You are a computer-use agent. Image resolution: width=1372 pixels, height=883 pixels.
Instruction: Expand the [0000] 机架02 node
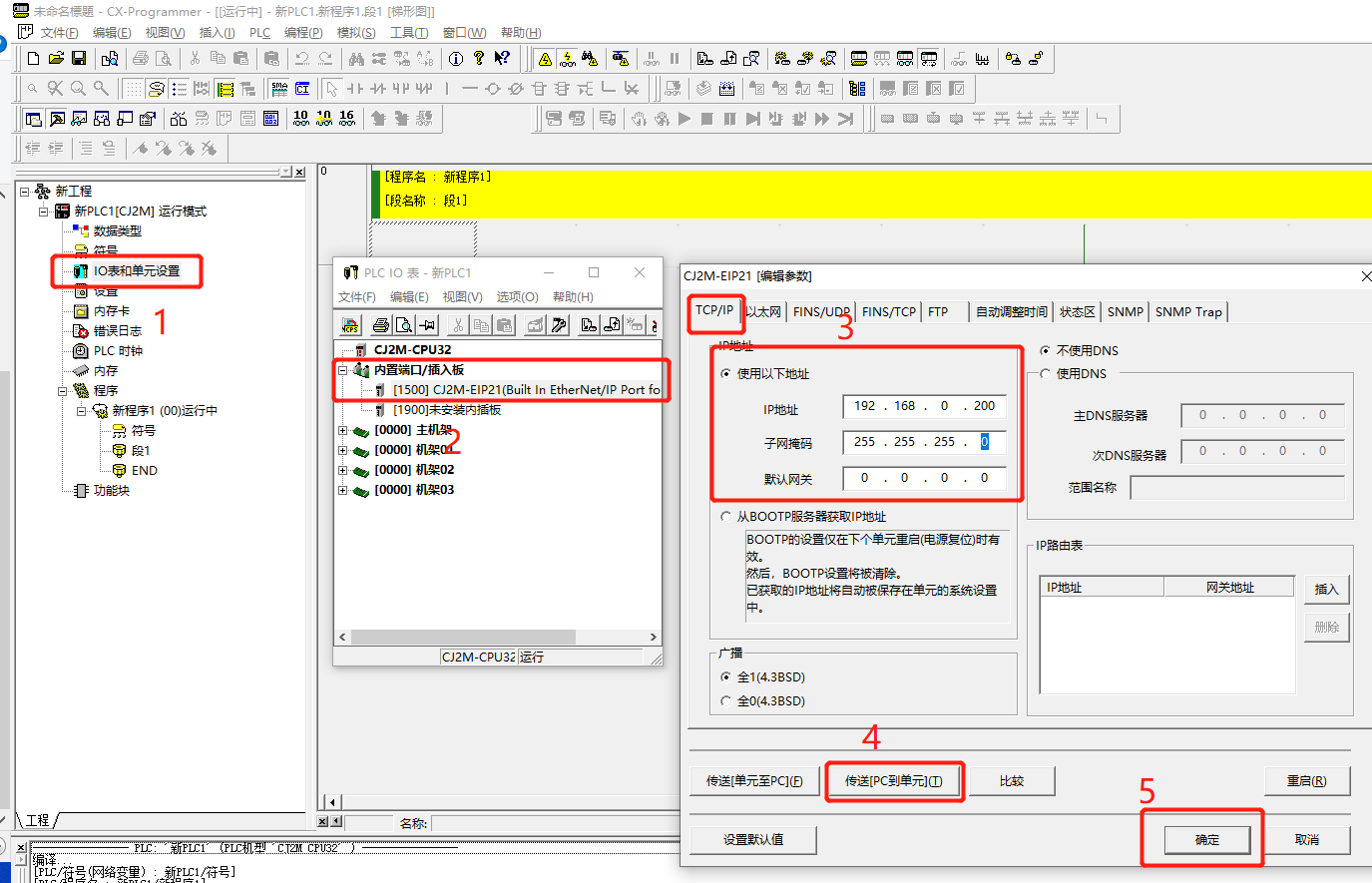pyautogui.click(x=343, y=470)
